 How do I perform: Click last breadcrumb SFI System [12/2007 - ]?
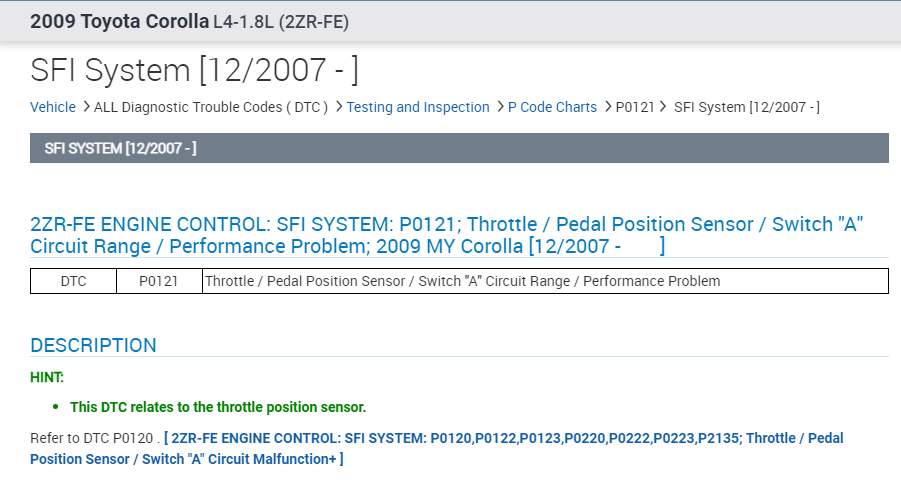pyautogui.click(x=746, y=107)
